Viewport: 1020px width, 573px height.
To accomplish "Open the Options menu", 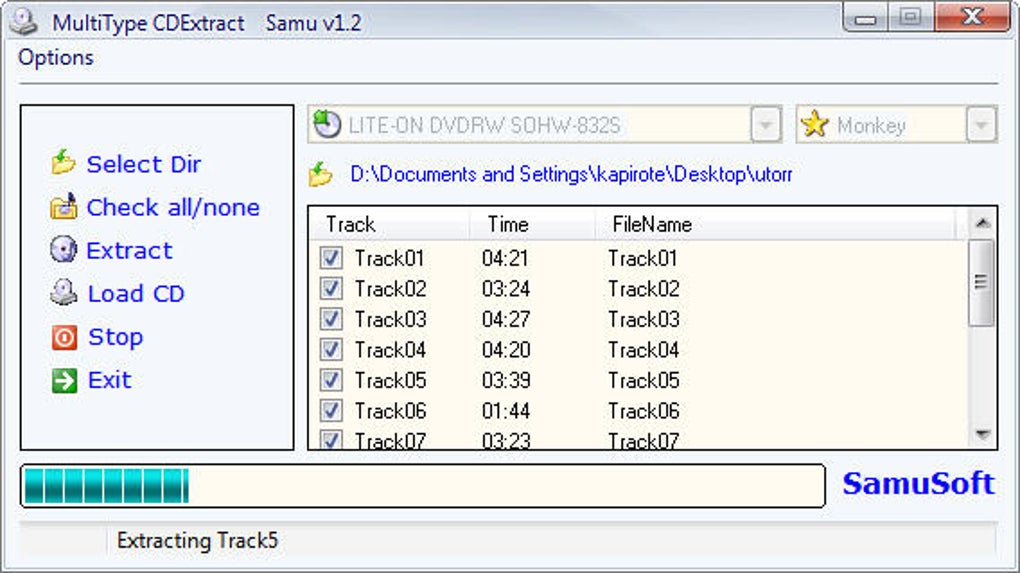I will pos(56,58).
